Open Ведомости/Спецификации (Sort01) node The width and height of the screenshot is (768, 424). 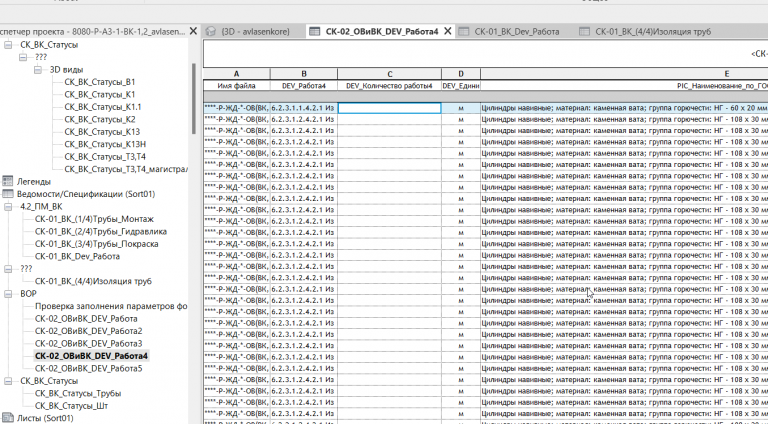[x=86, y=194]
